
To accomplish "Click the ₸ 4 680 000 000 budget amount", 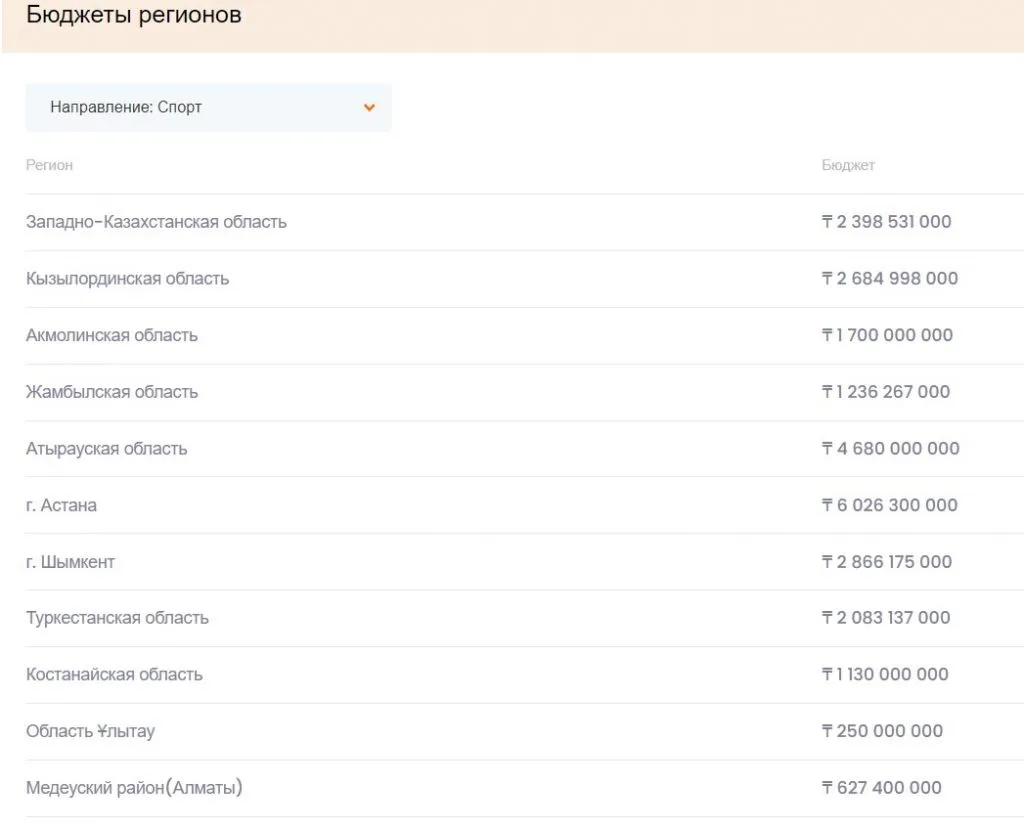I will click(890, 449).
